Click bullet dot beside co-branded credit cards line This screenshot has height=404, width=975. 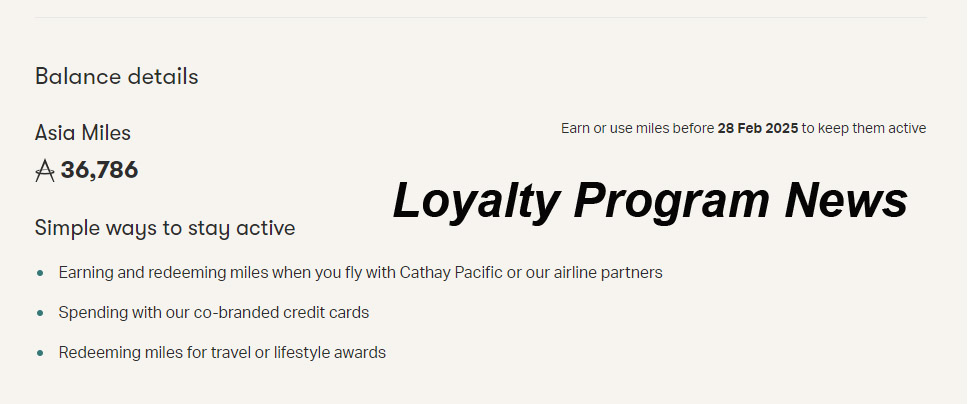coord(40,313)
